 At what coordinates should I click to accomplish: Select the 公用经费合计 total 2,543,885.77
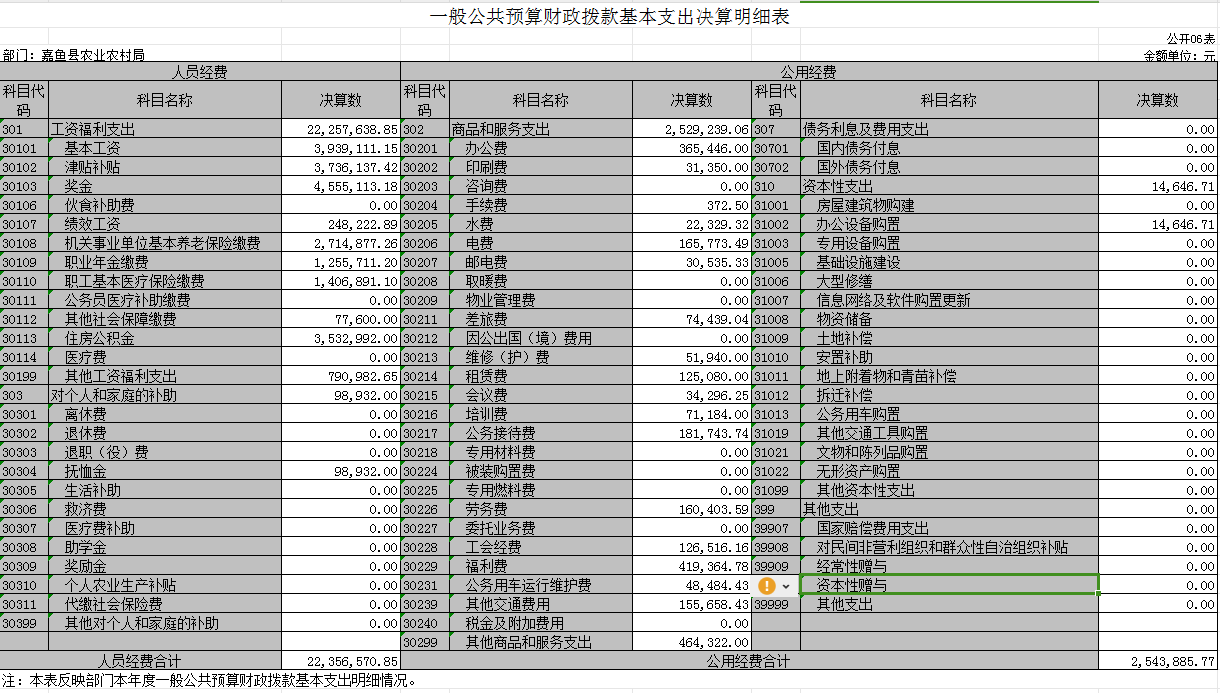click(1157, 661)
